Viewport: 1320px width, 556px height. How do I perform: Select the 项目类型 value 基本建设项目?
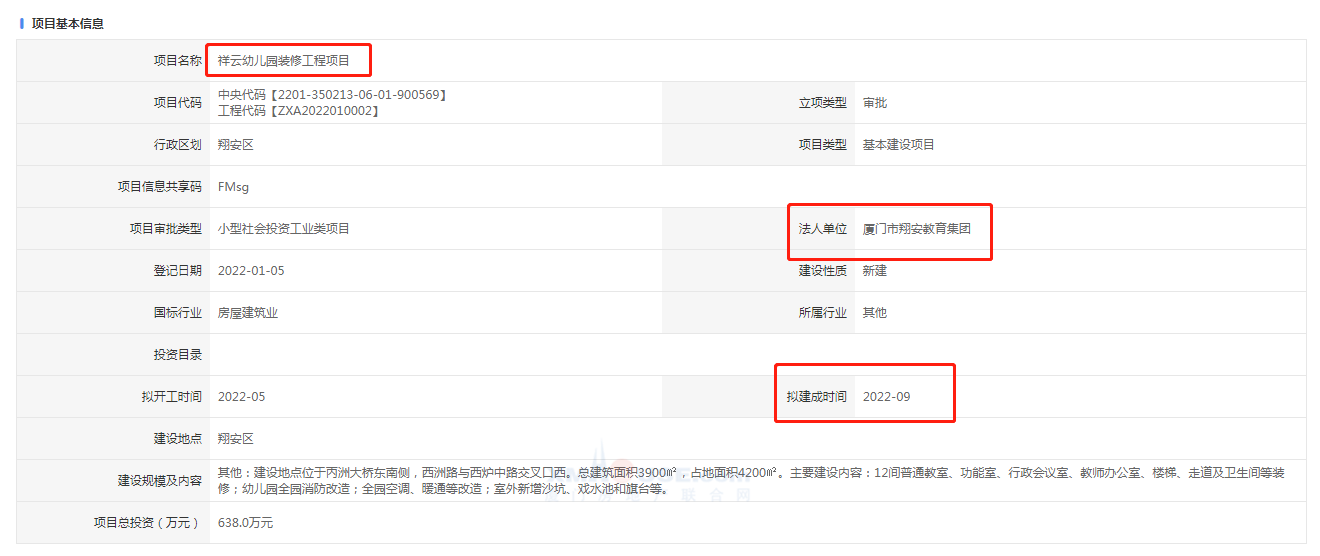tap(898, 145)
